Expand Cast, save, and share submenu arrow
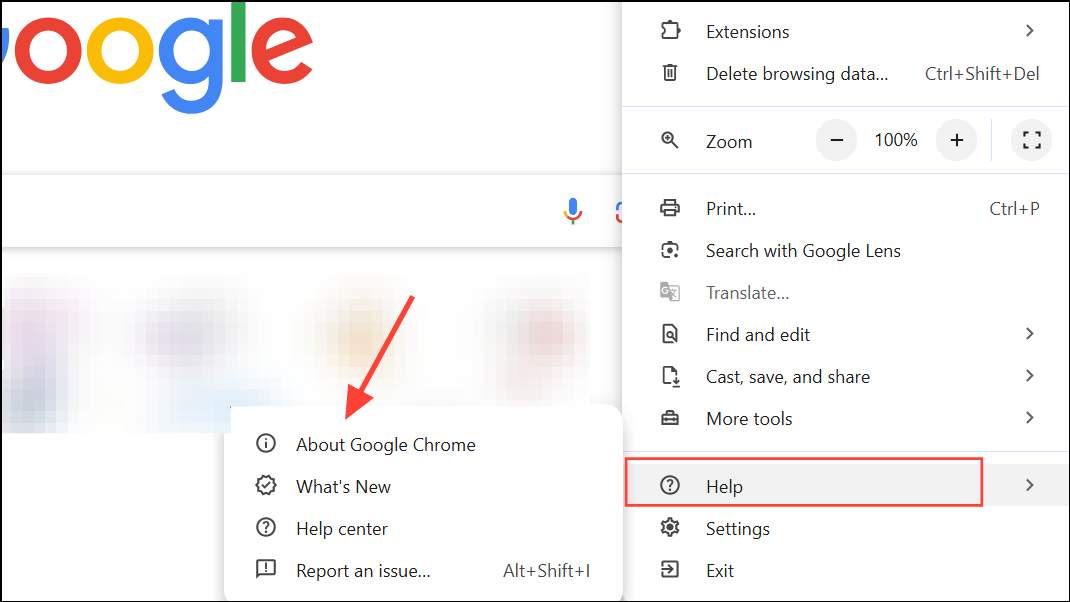This screenshot has width=1070, height=602. (1030, 376)
